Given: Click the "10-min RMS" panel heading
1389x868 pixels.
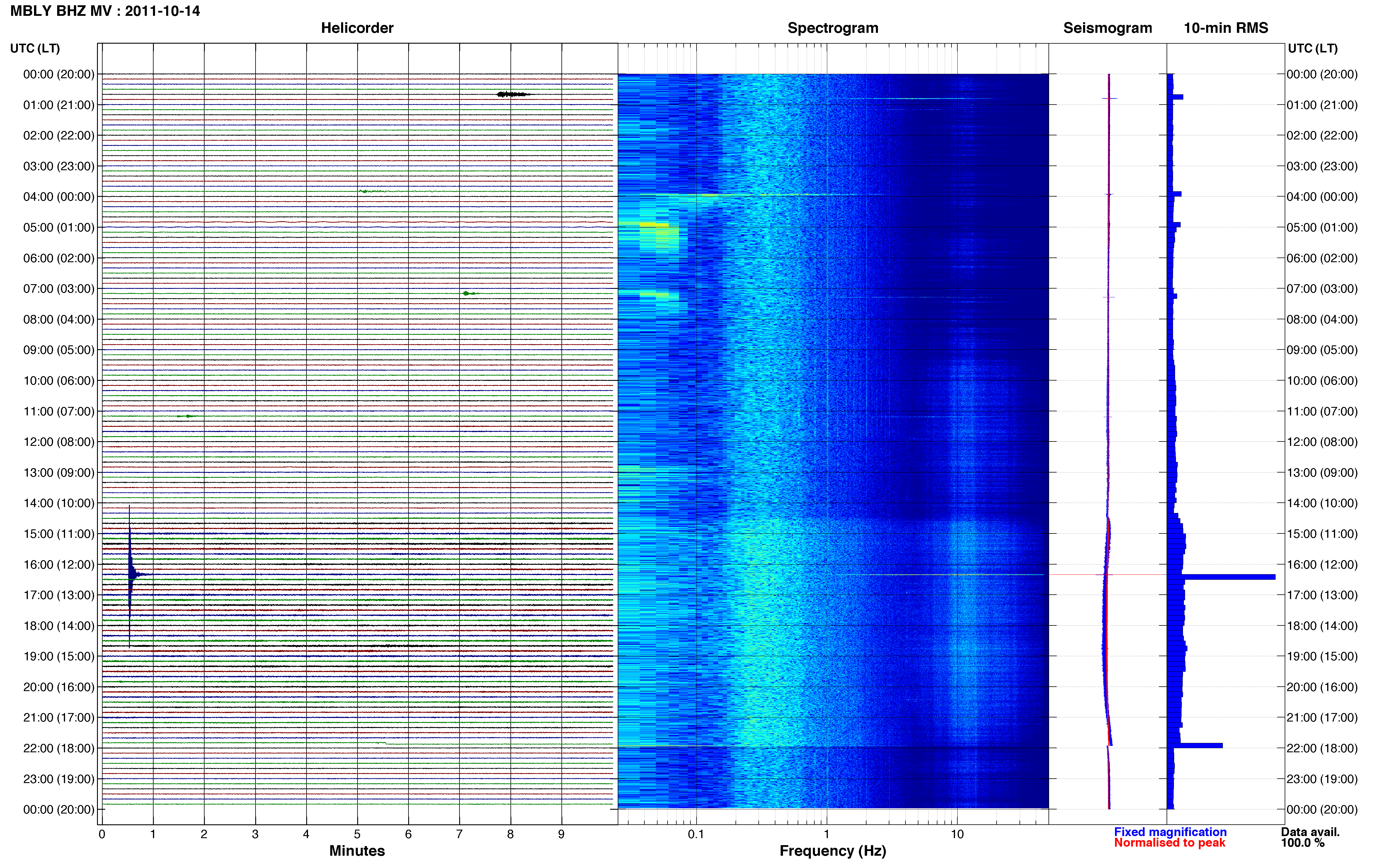Looking at the screenshot, I should click(x=1225, y=28).
